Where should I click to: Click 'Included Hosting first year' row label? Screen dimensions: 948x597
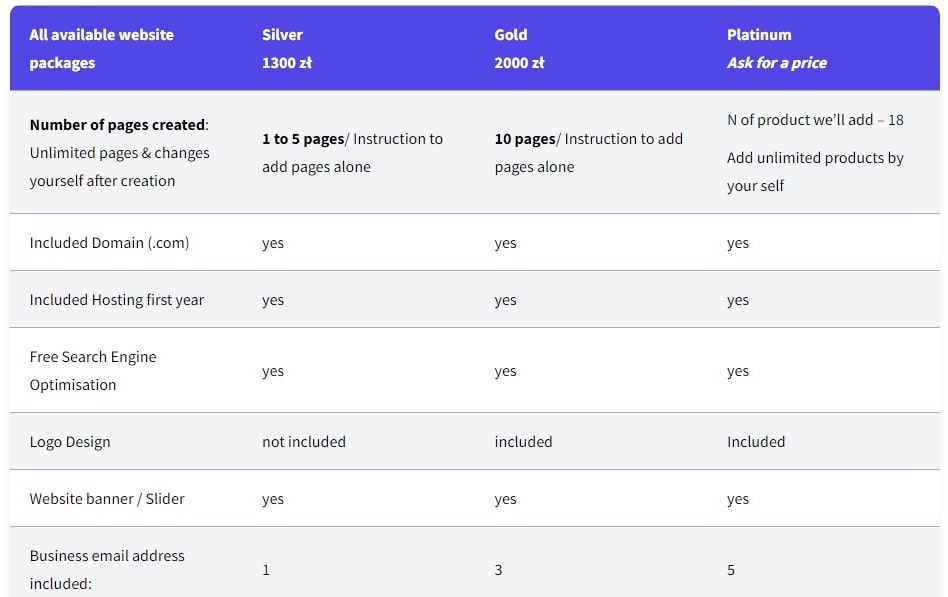pyautogui.click(x=117, y=299)
